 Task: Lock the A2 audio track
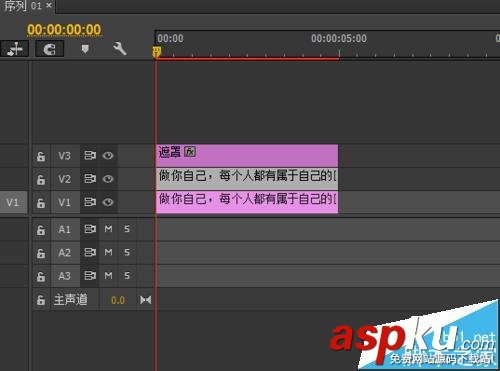41,253
